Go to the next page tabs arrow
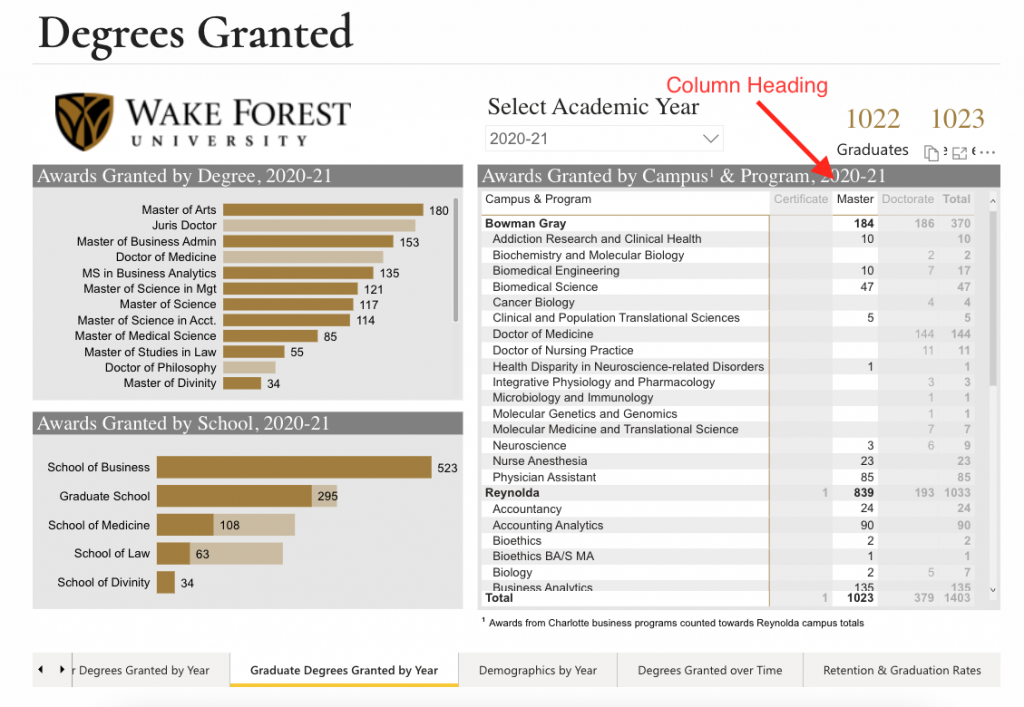Image resolution: width=1024 pixels, height=707 pixels. [62, 669]
